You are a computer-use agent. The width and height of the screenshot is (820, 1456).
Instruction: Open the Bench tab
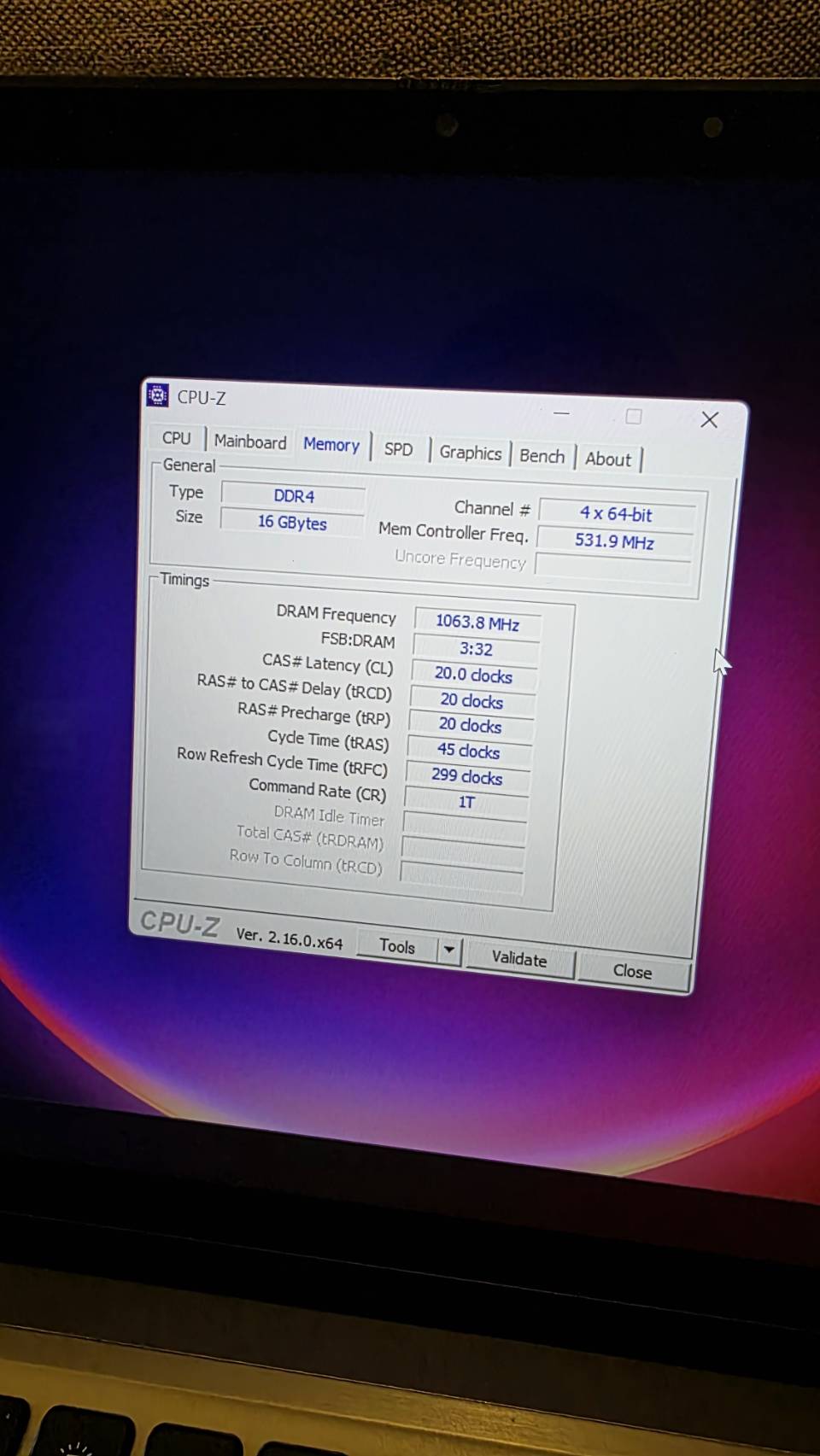pos(542,456)
